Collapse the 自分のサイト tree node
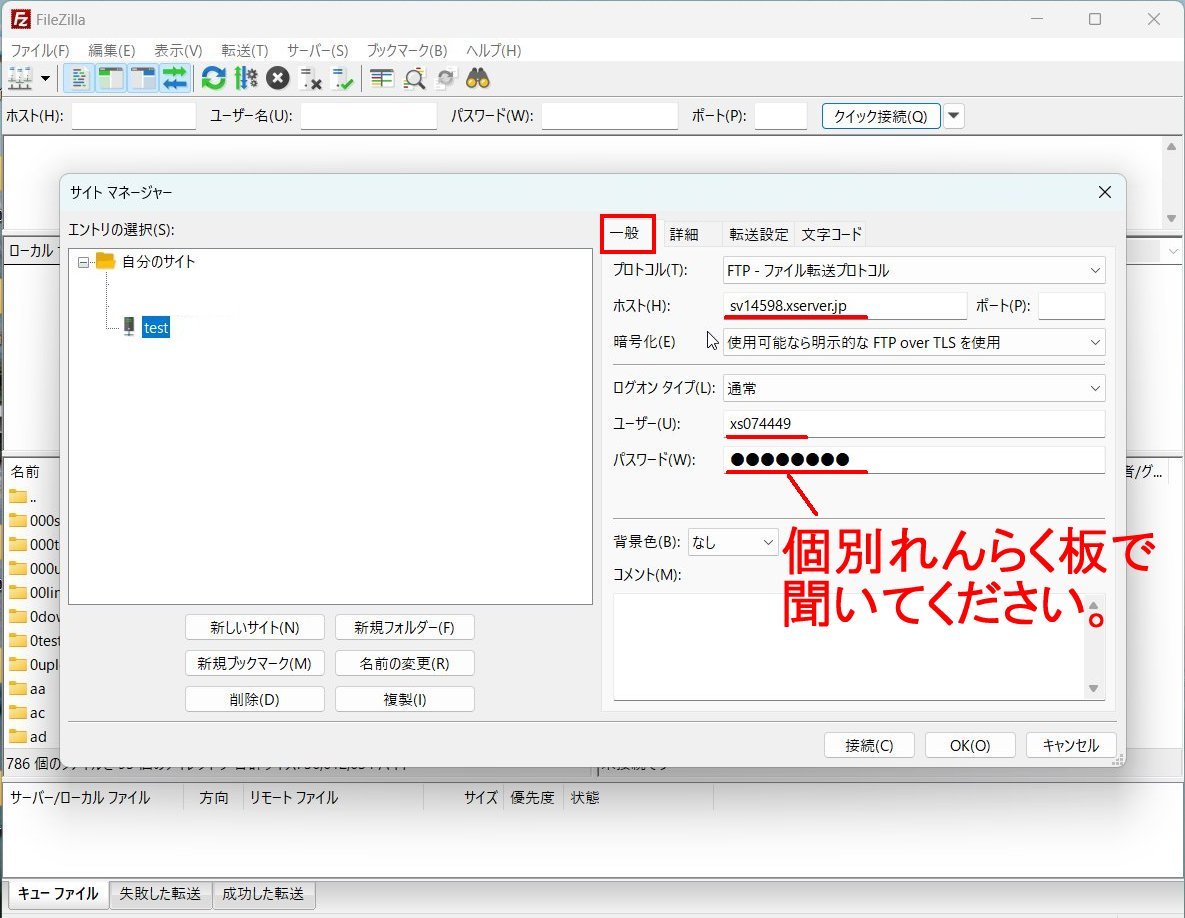The image size is (1185, 918). point(83,262)
